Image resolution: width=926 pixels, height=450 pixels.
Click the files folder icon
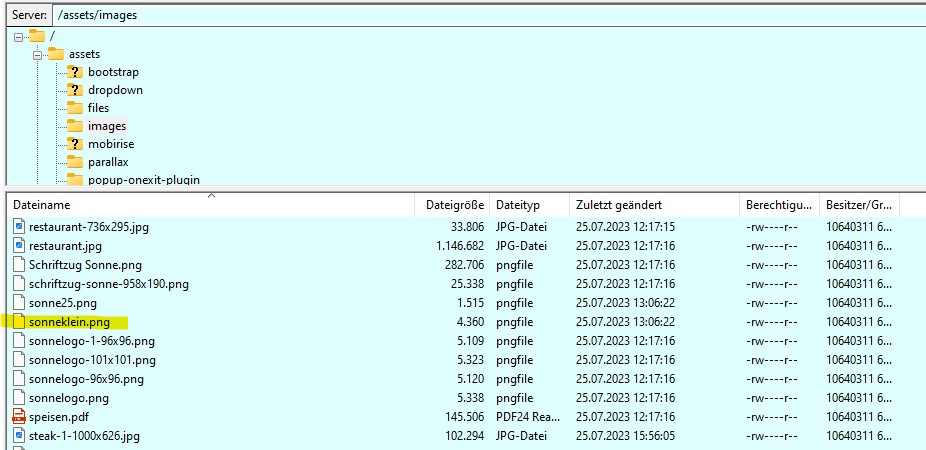pos(74,108)
